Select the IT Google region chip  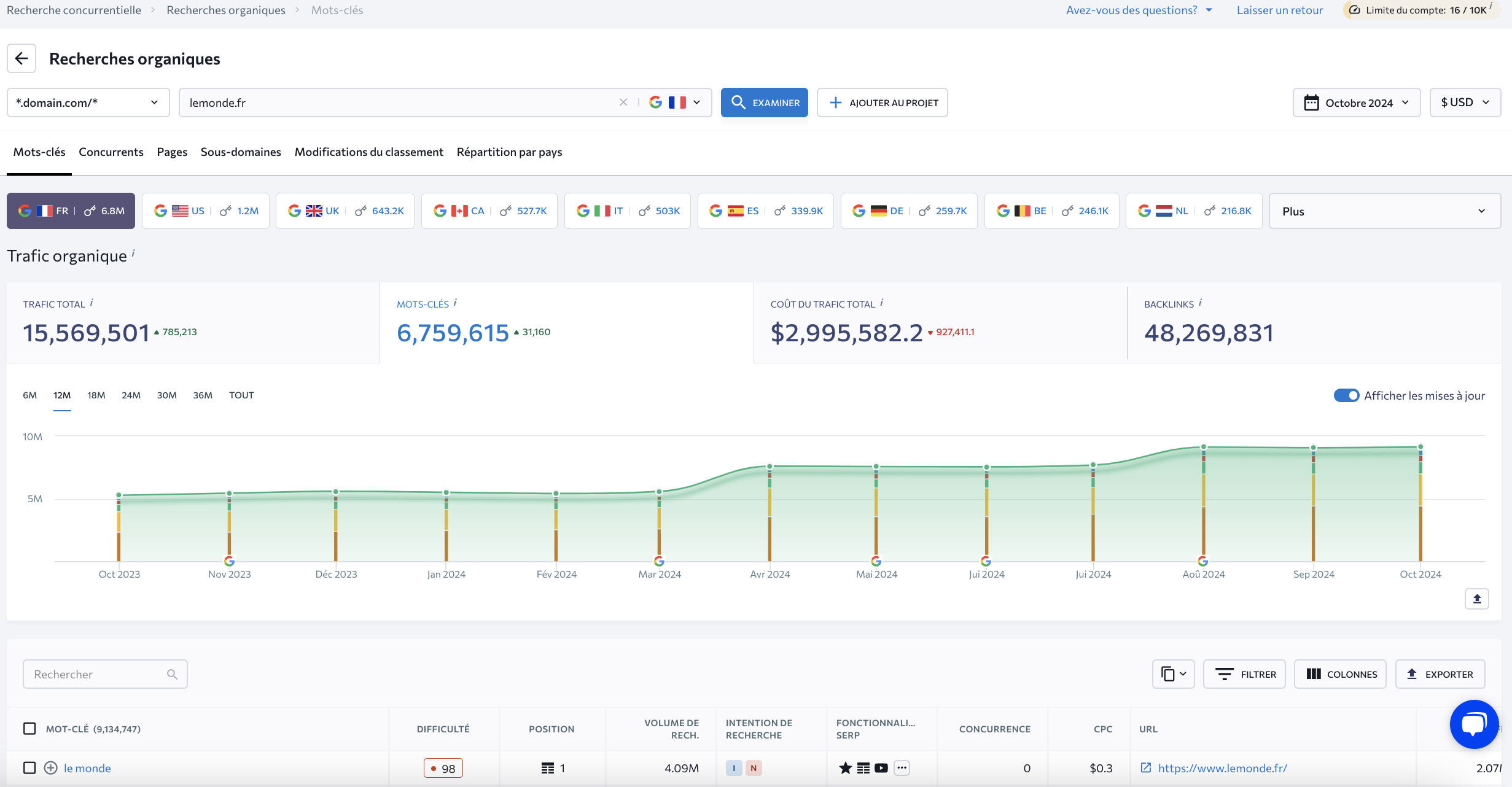(x=627, y=211)
